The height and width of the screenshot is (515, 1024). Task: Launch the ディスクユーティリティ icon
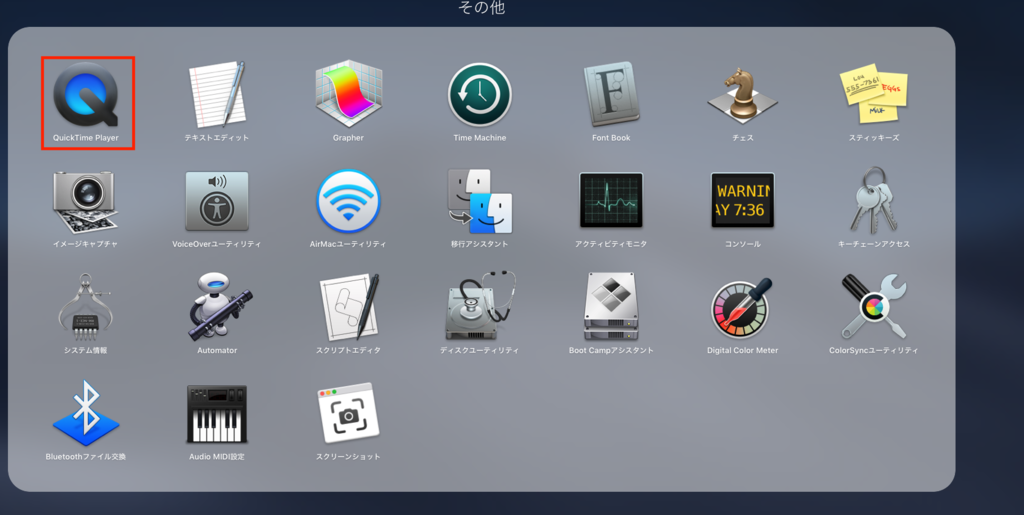pyautogui.click(x=480, y=307)
